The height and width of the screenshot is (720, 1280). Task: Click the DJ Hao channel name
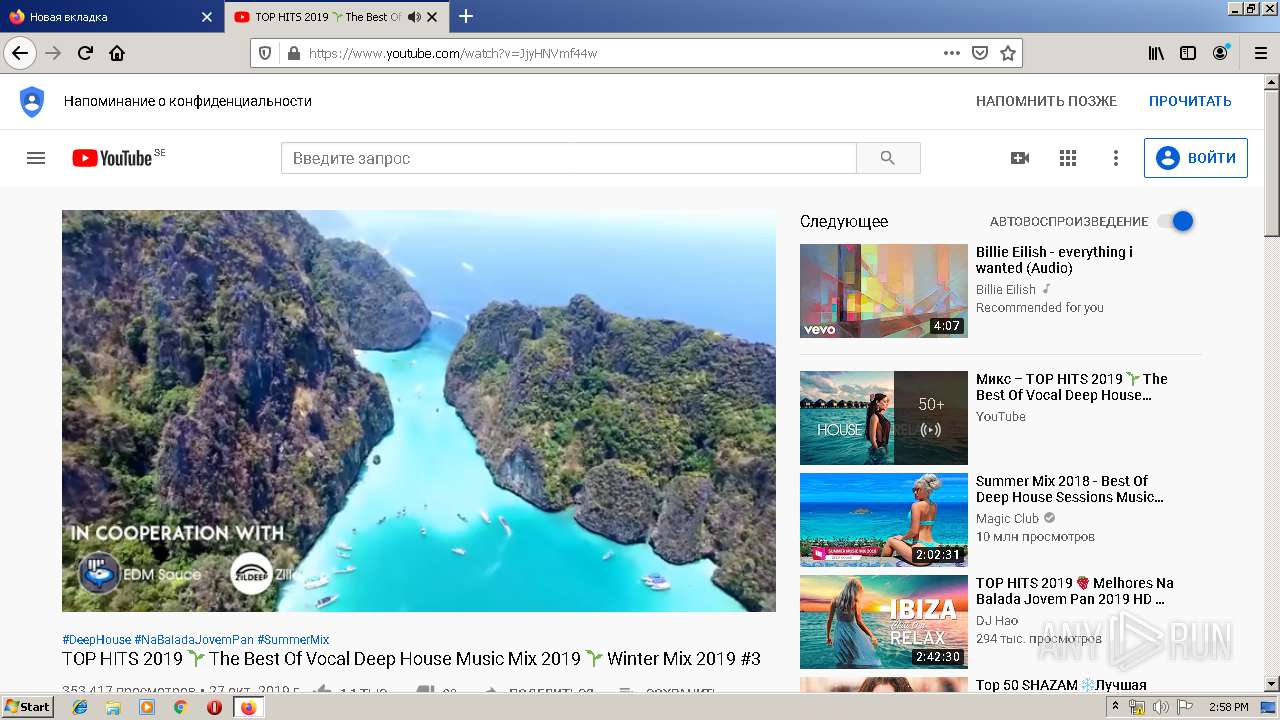click(997, 621)
